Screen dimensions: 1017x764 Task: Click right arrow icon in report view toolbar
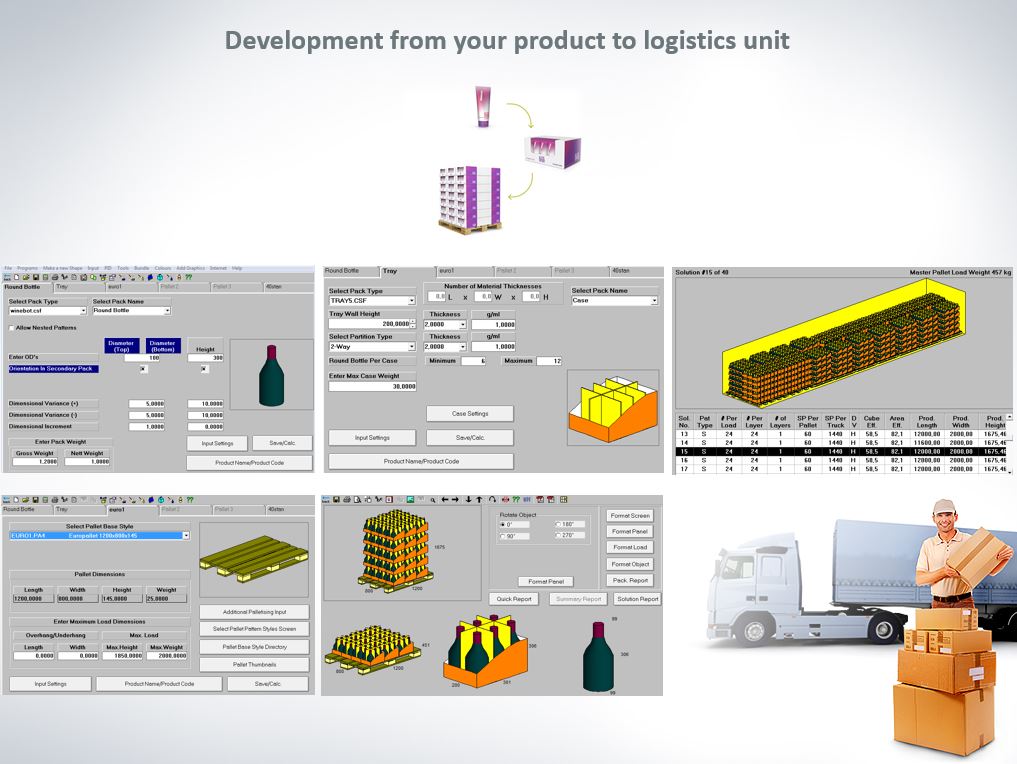pos(455,499)
